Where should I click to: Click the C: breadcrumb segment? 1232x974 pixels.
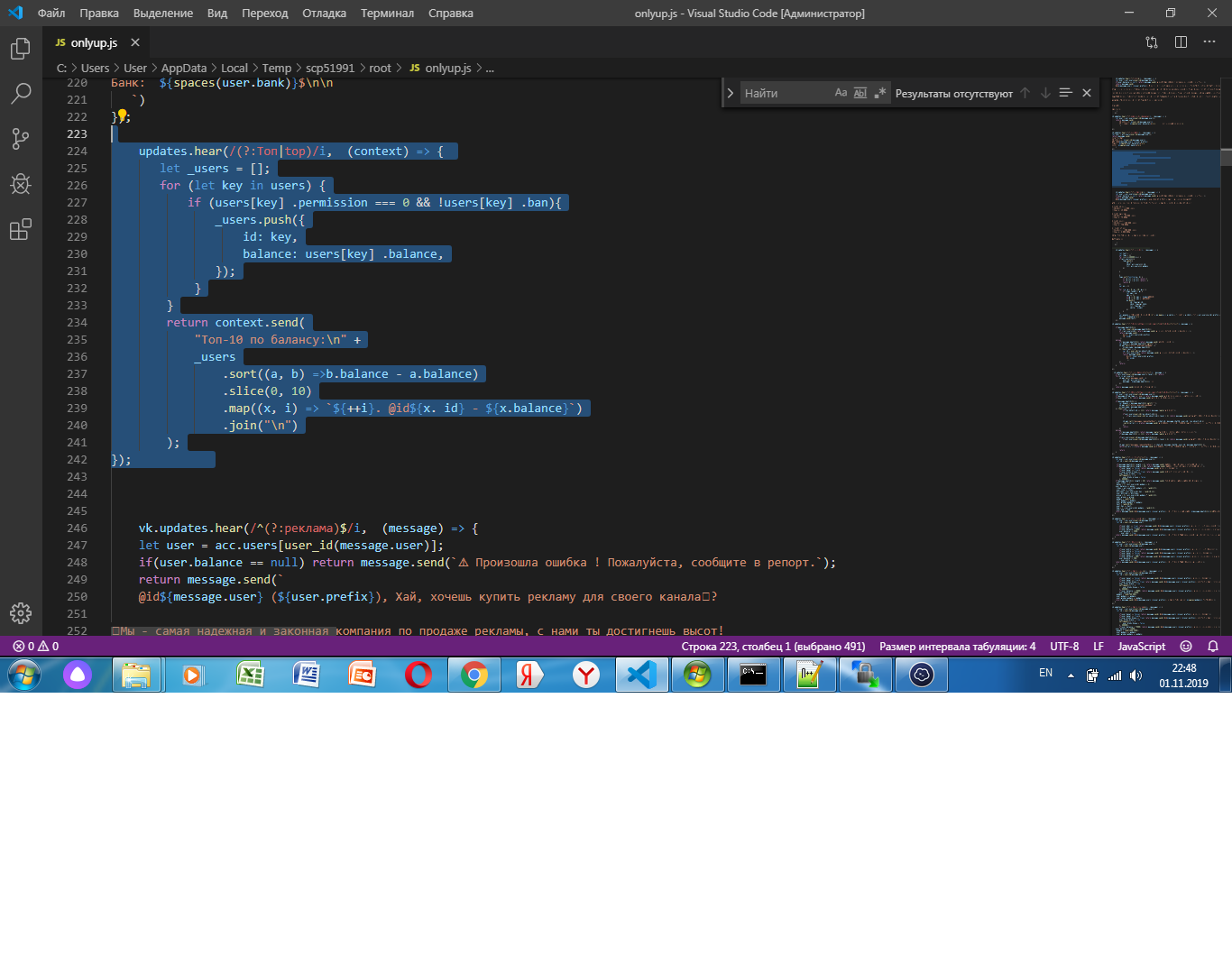coord(61,68)
